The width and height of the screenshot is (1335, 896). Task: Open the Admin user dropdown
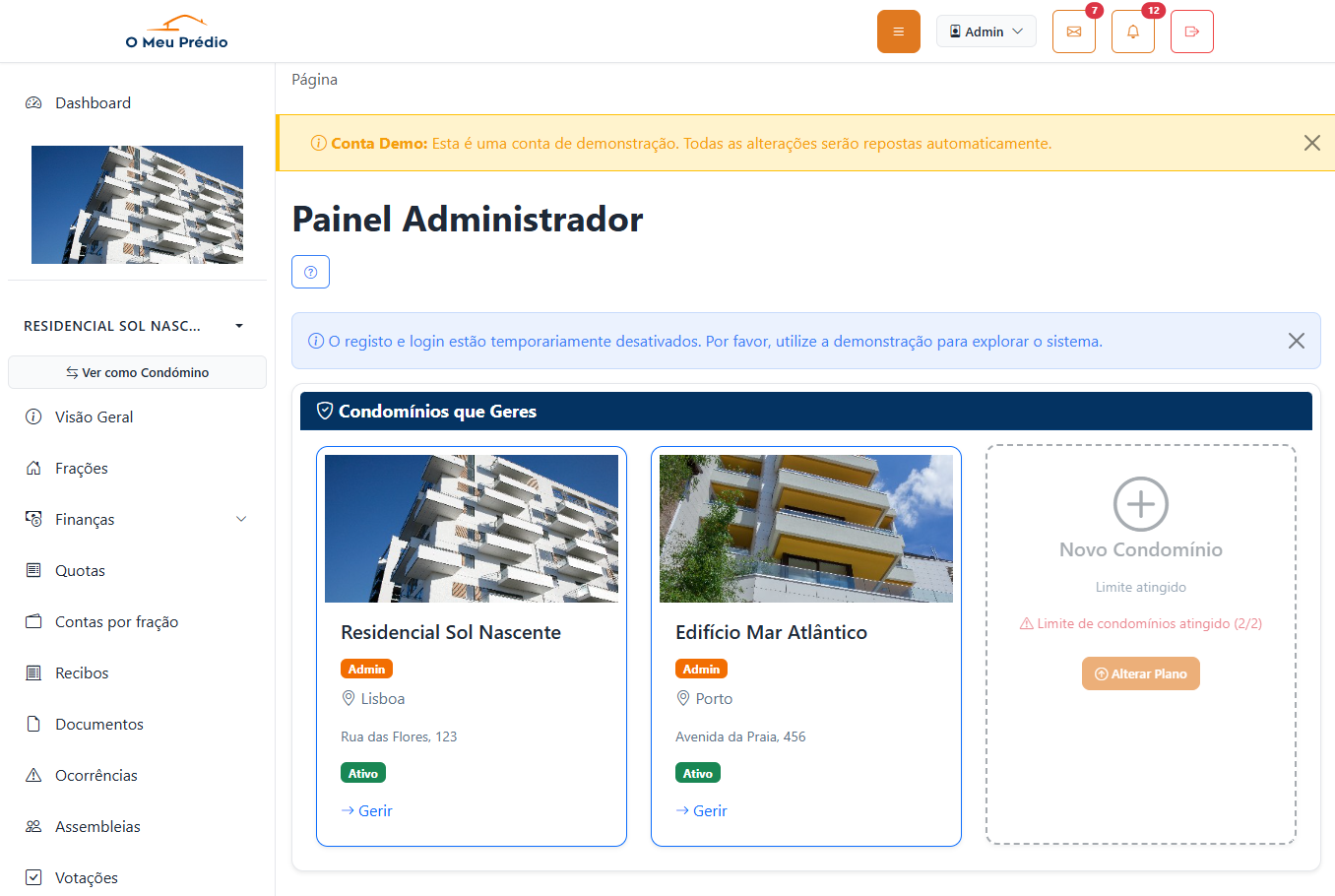(x=985, y=31)
